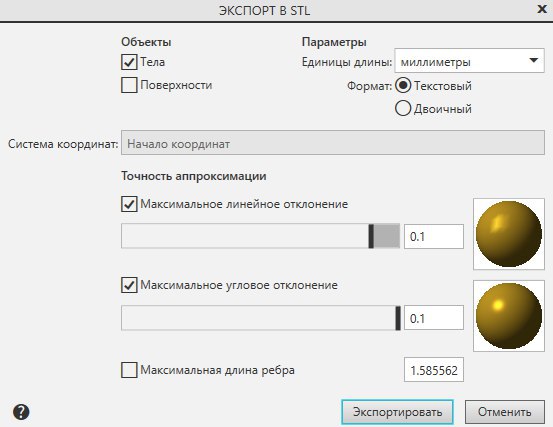Click the angular deviation sphere preview

tap(509, 316)
